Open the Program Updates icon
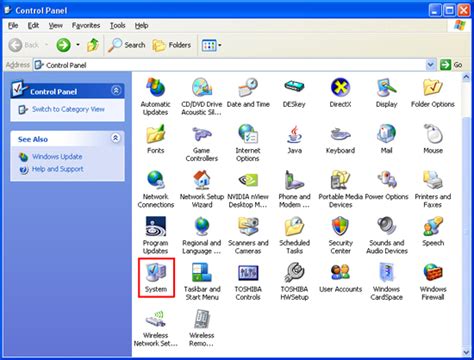 [155, 236]
